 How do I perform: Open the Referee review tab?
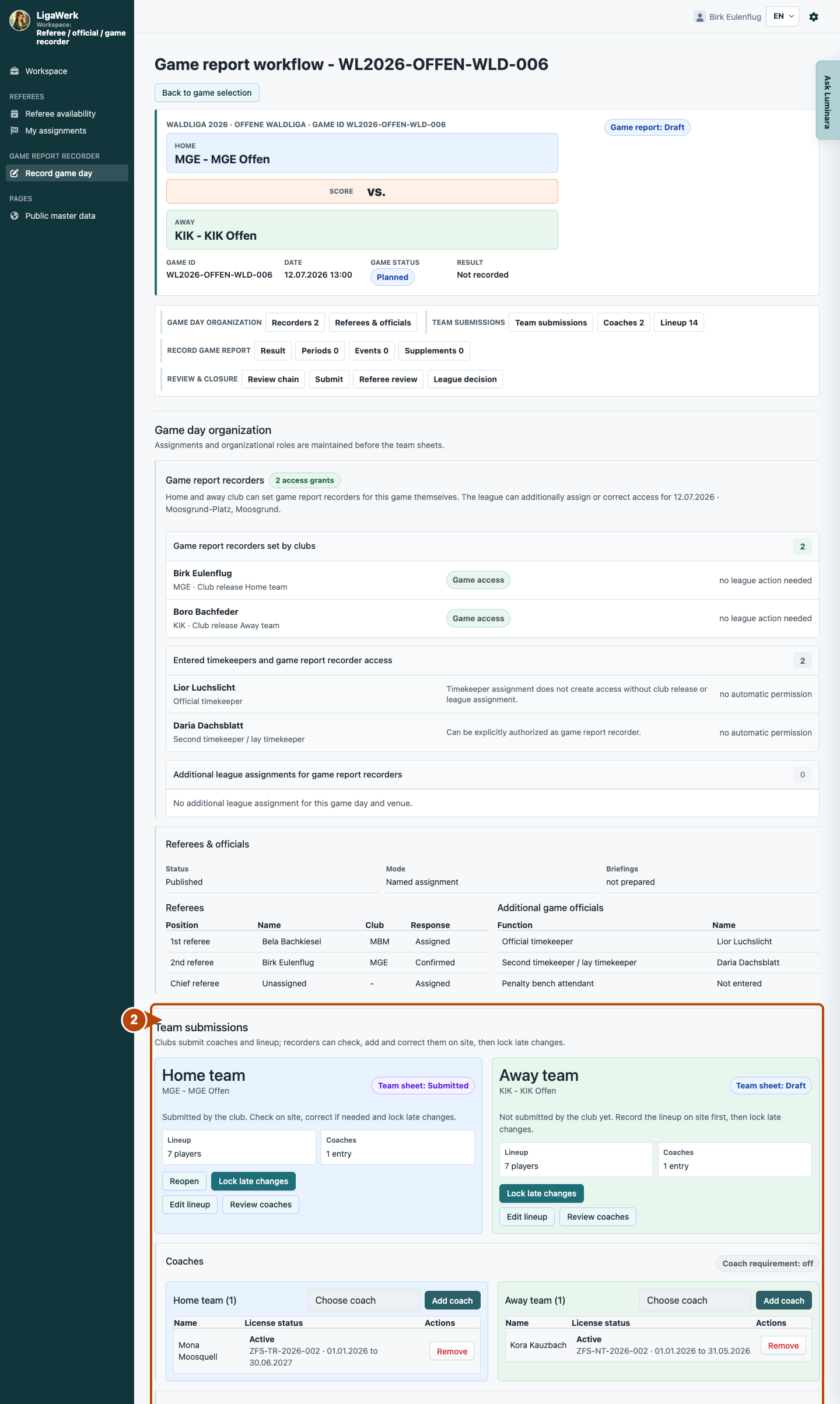point(388,379)
